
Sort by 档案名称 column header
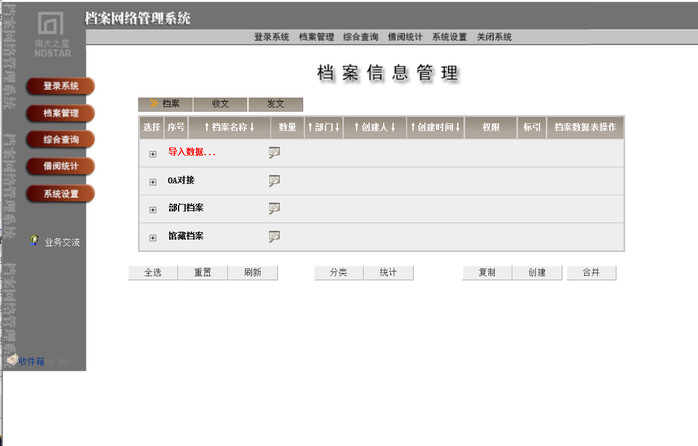229,127
